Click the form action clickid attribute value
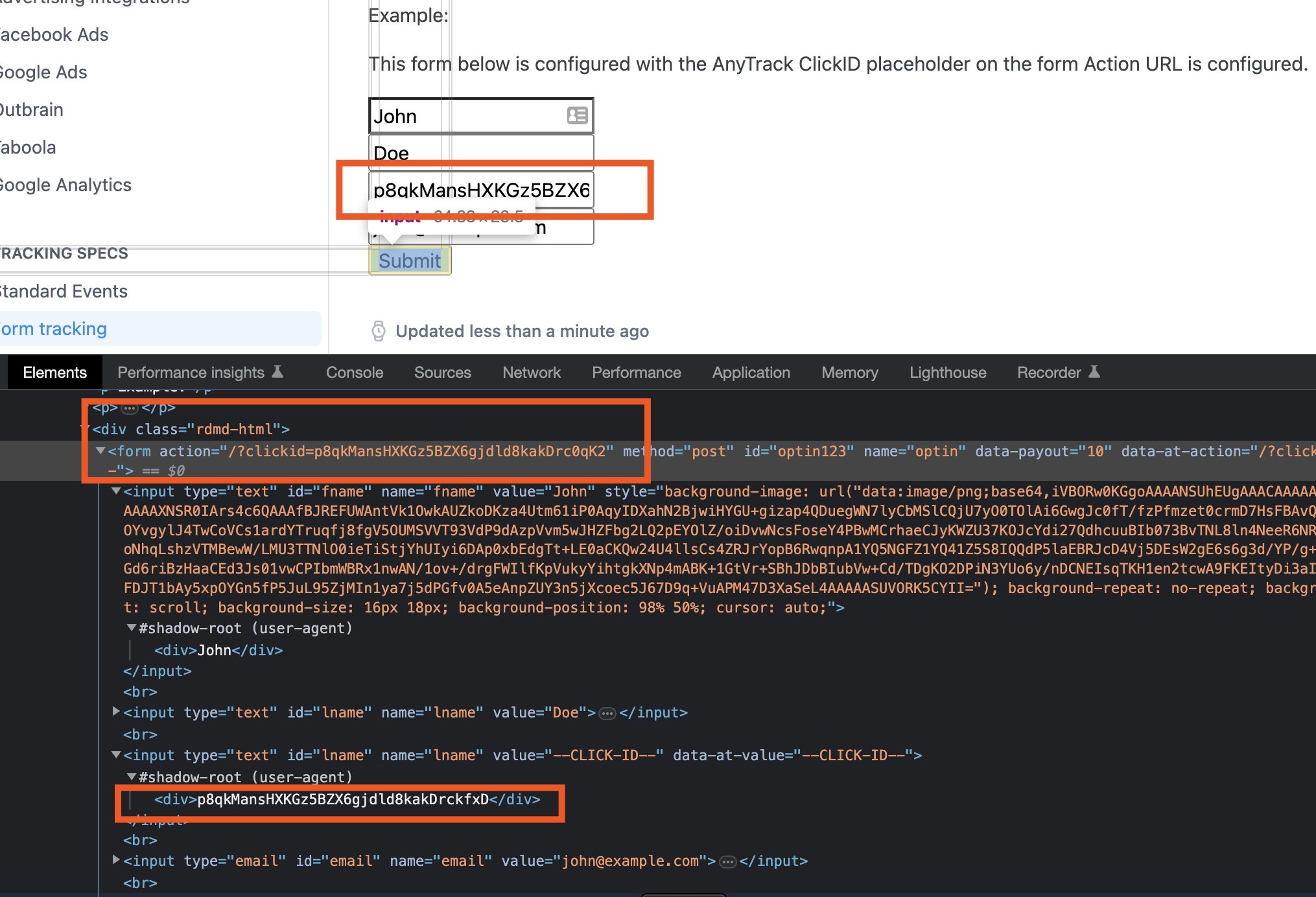The image size is (1316, 897). tap(417, 451)
